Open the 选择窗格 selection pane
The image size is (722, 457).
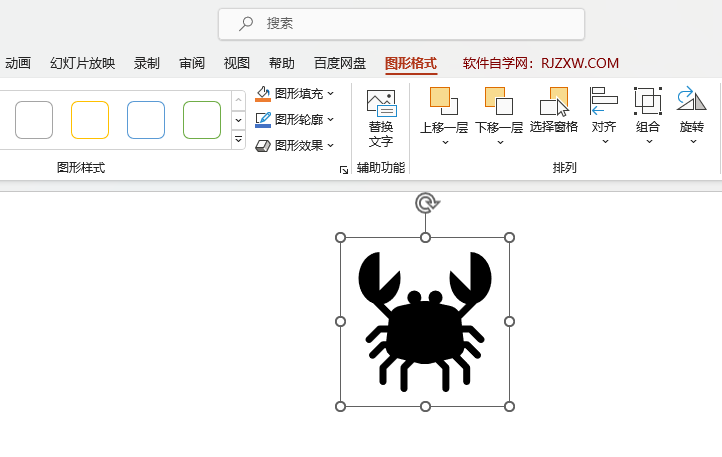[553, 110]
